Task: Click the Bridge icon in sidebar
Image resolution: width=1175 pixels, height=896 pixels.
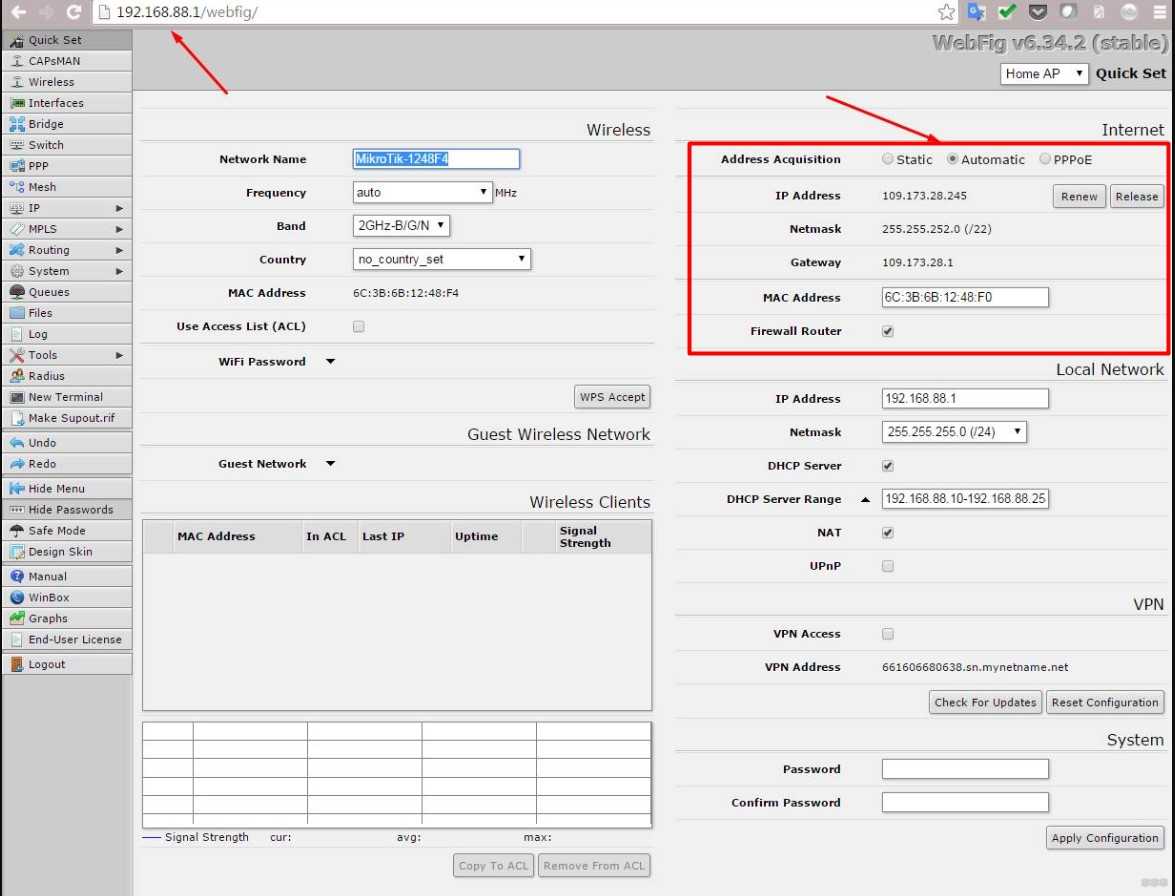Action: 17,124
